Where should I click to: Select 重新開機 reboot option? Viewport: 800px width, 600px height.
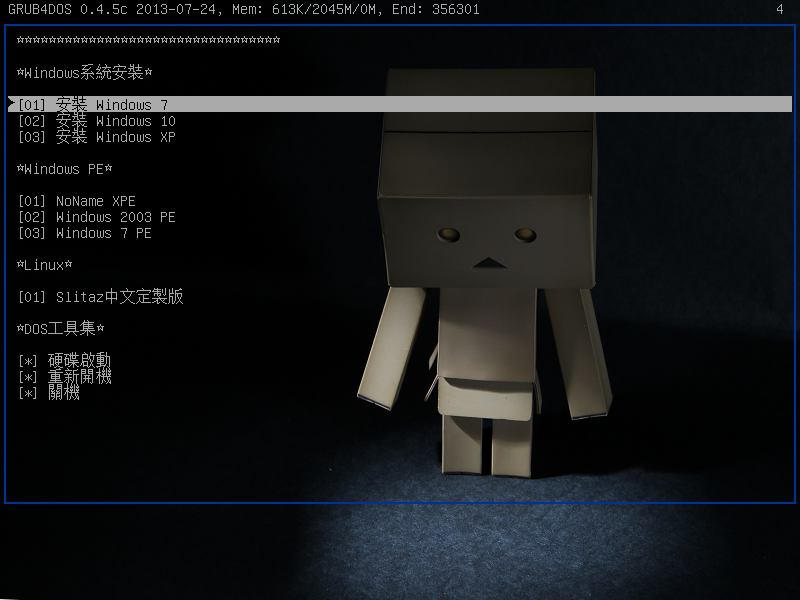coord(64,377)
